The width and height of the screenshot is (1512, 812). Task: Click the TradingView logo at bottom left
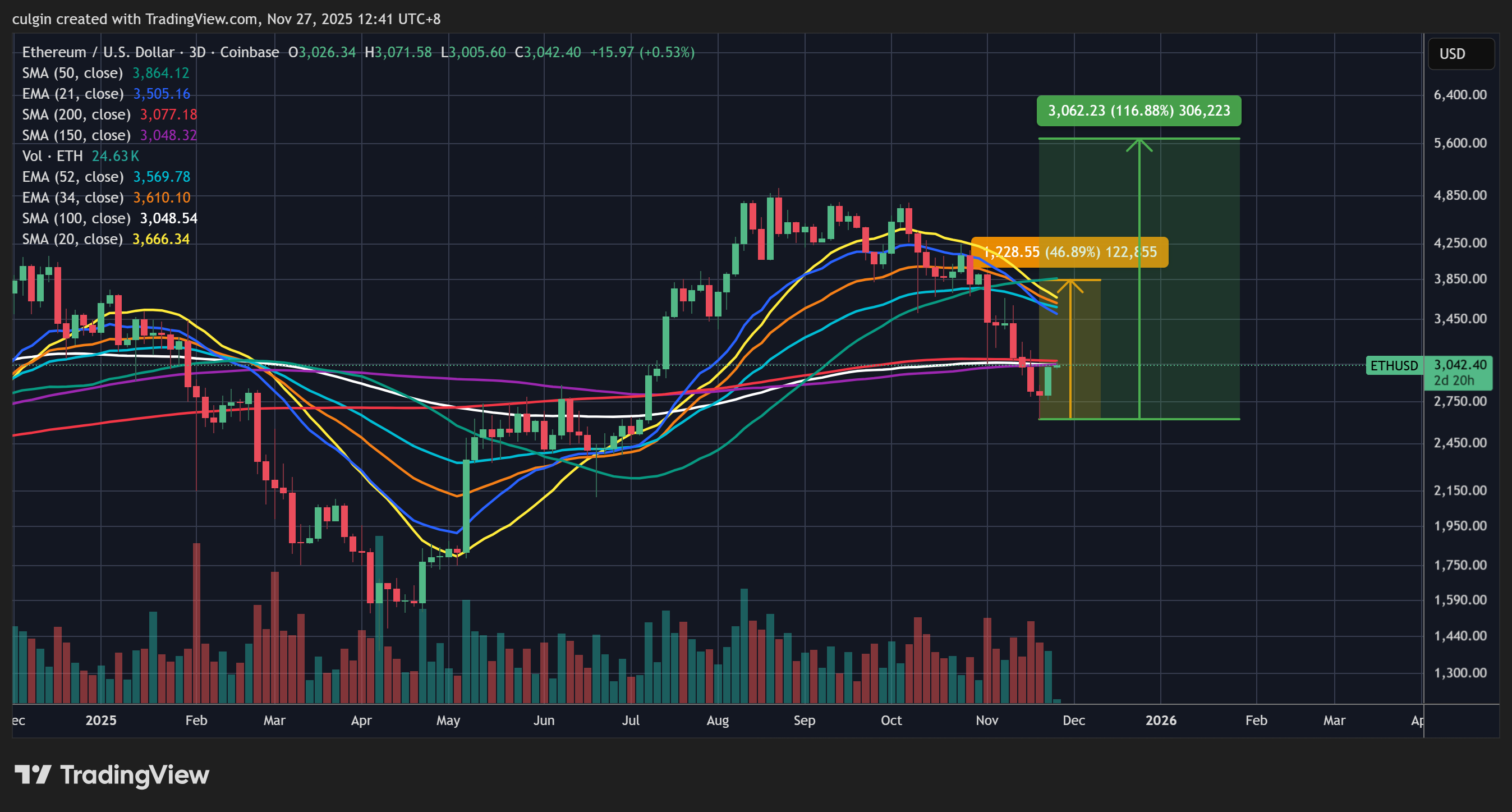(x=112, y=775)
